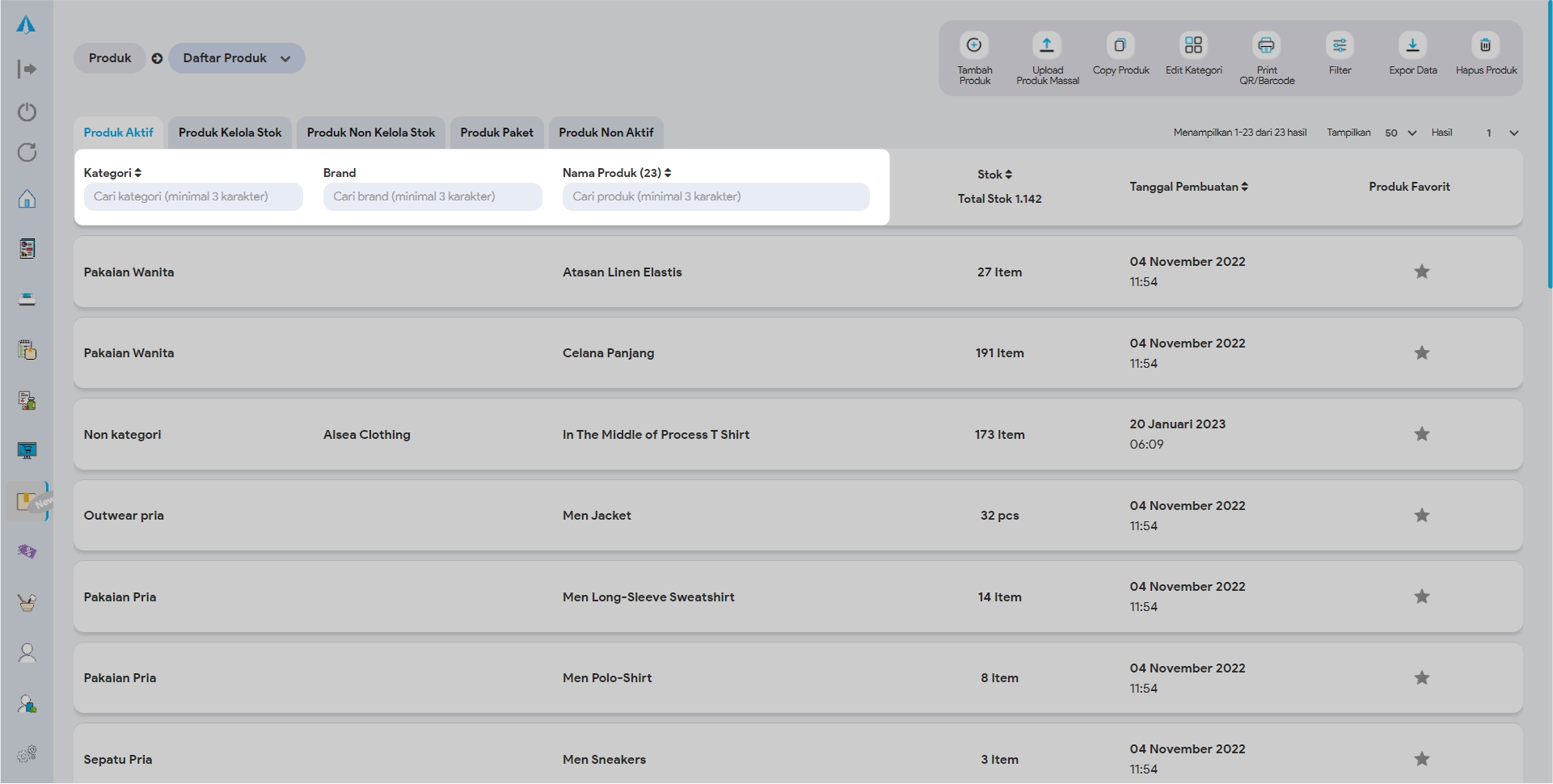Open the Filter options
Image resolution: width=1553 pixels, height=784 pixels.
[x=1340, y=45]
